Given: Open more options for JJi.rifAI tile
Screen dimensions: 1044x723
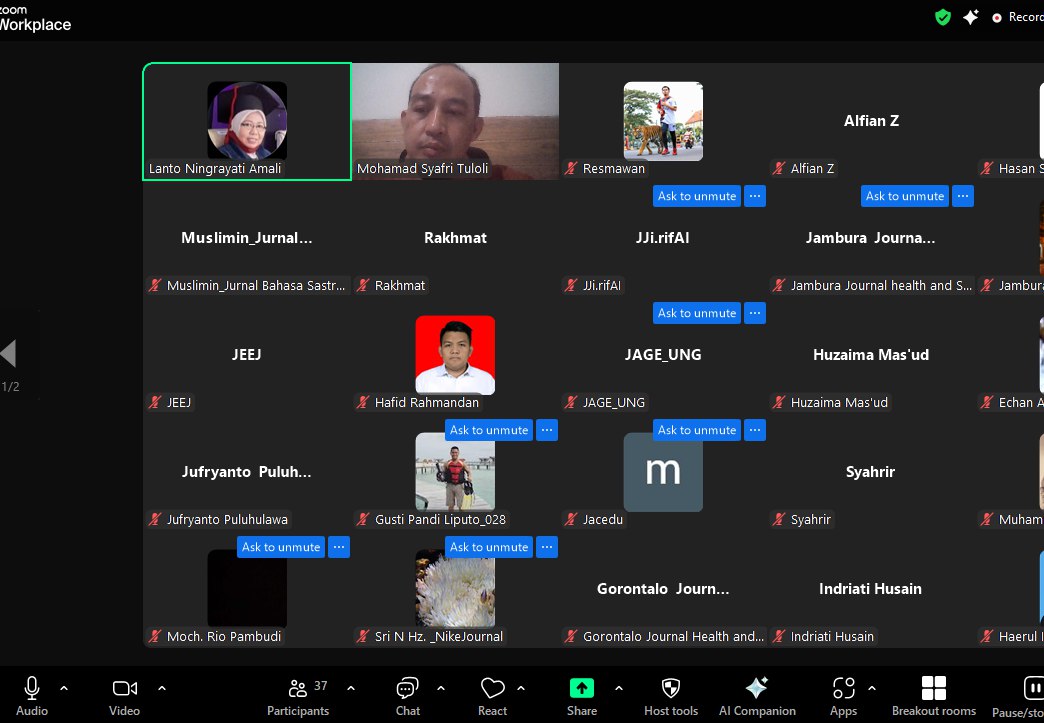Looking at the screenshot, I should pyautogui.click(x=755, y=313).
